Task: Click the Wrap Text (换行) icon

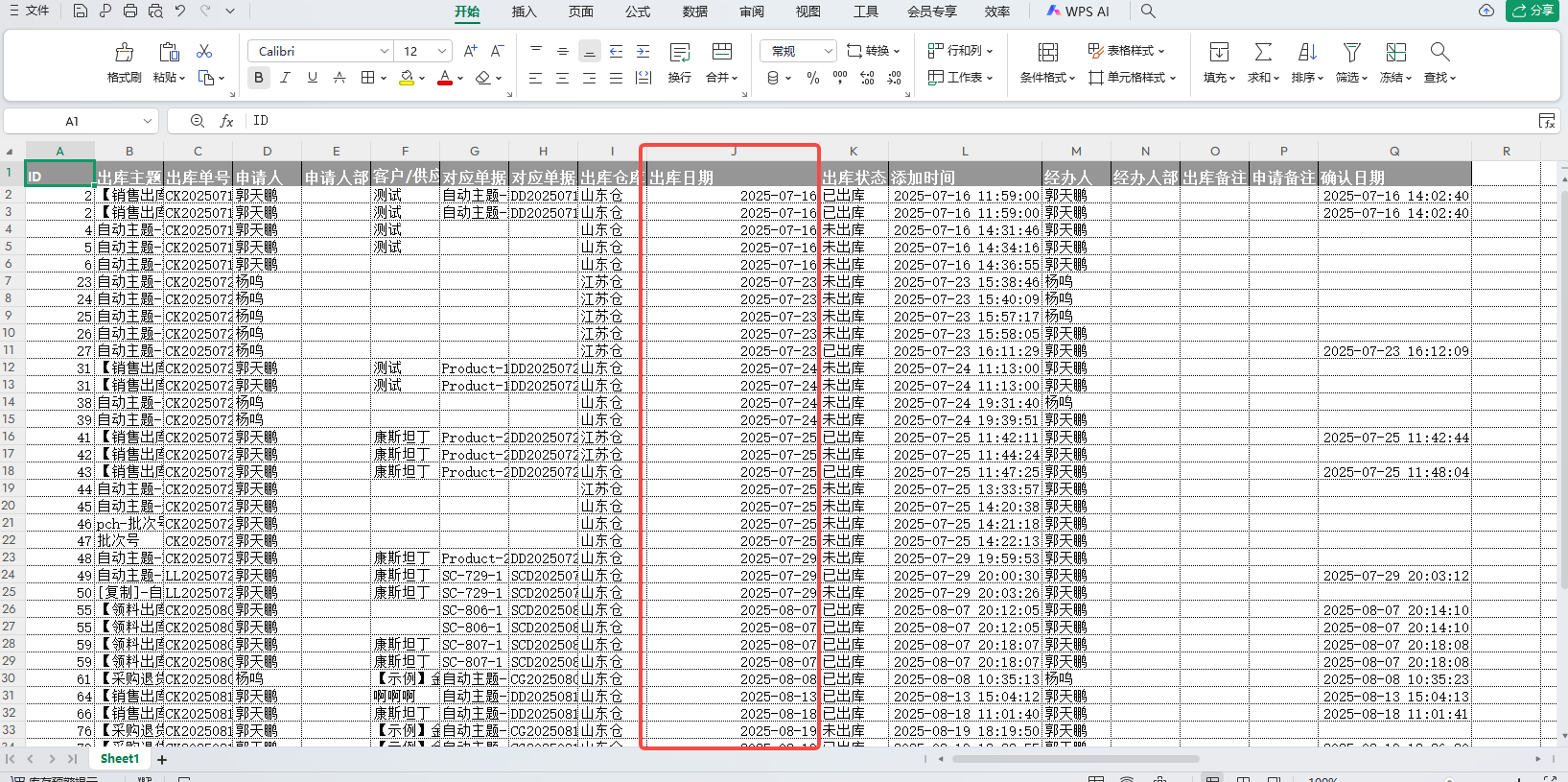Action: tap(680, 53)
